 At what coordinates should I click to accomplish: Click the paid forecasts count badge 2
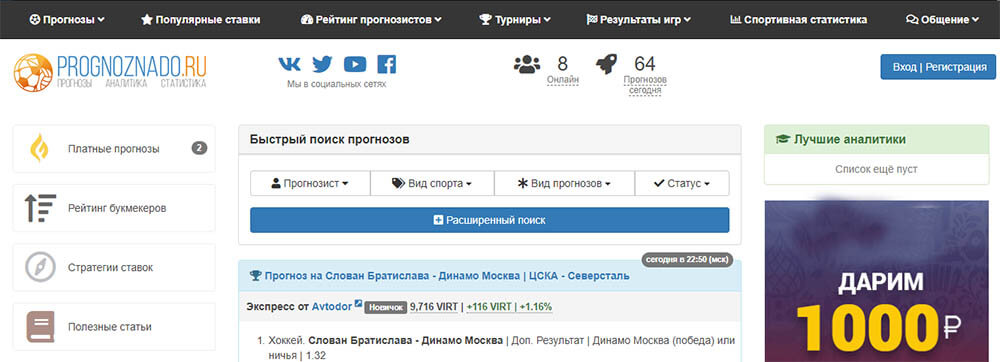click(x=199, y=148)
